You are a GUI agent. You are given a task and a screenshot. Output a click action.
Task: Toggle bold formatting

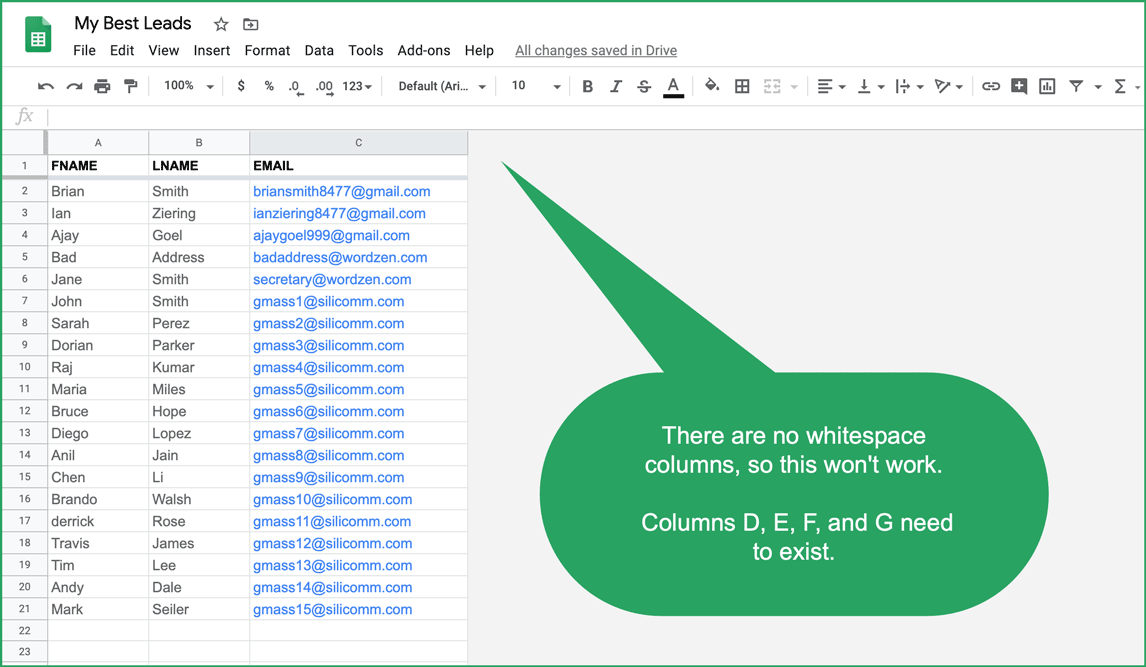tap(588, 87)
